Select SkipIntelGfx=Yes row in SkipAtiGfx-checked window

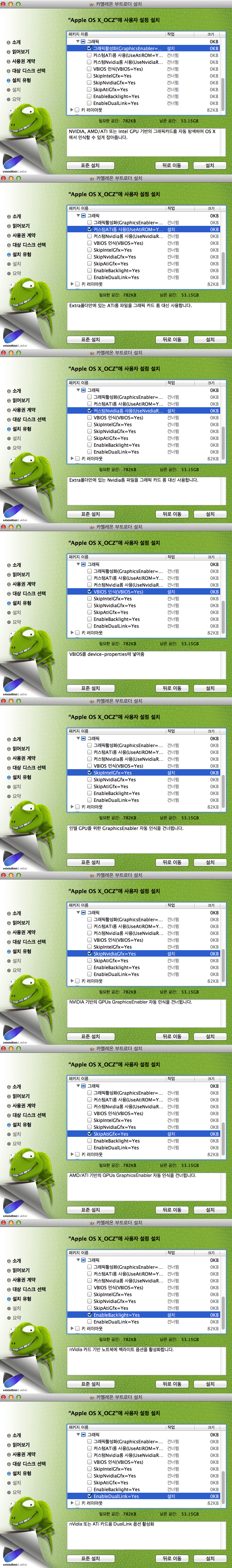[x=144, y=1120]
